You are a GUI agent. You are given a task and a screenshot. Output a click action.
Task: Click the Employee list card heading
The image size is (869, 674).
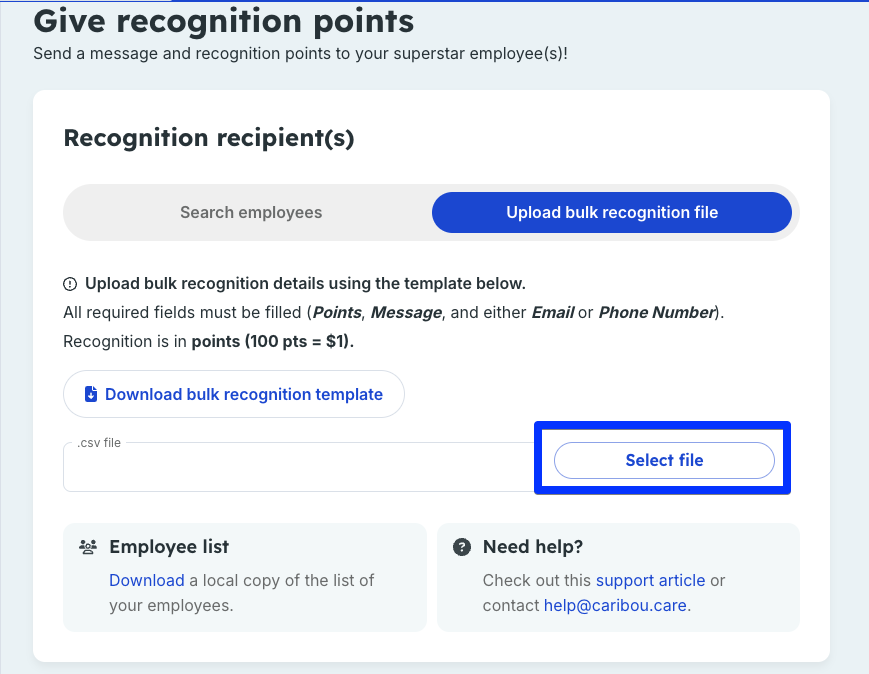pyautogui.click(x=169, y=547)
